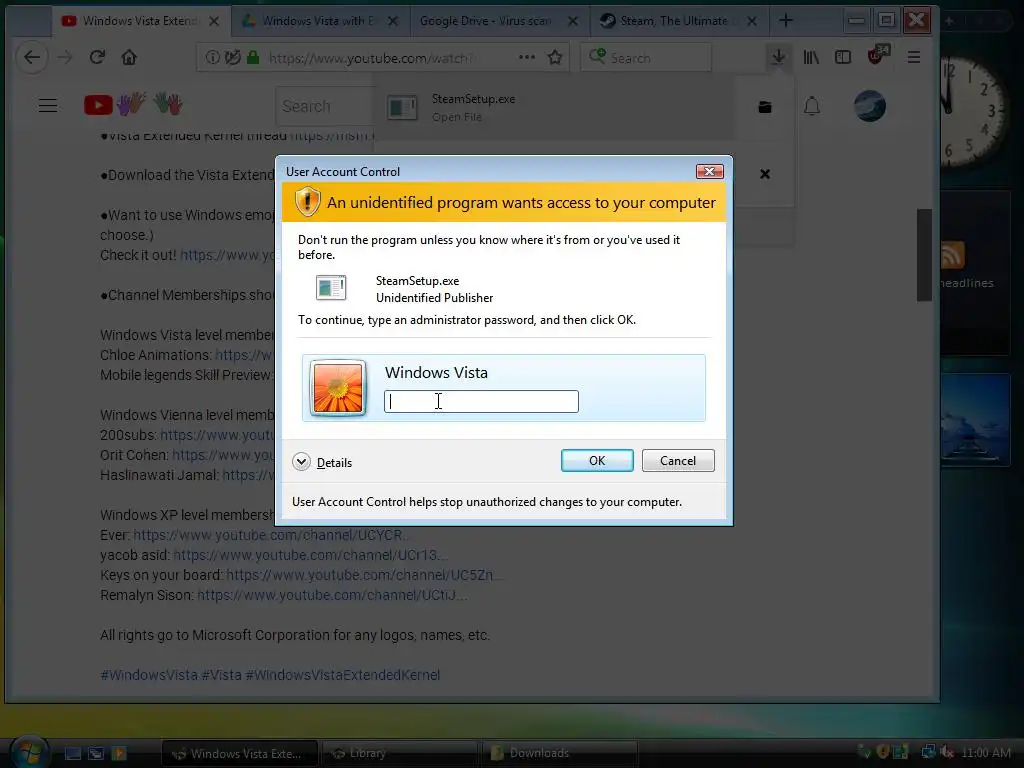Select Downloads taskbar button
This screenshot has width=1024, height=768.
coord(559,754)
